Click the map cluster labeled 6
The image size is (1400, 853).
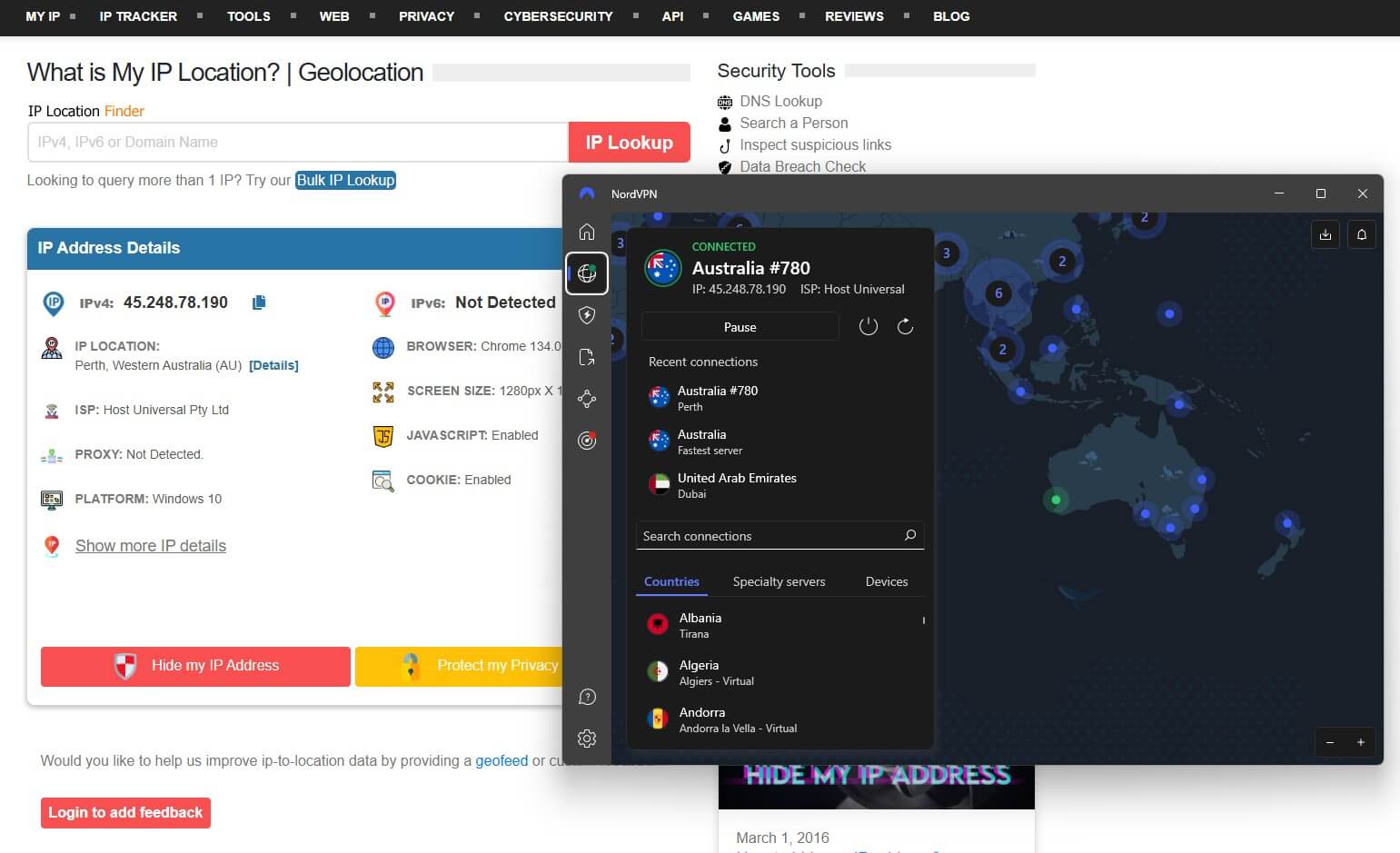pyautogui.click(x=998, y=293)
